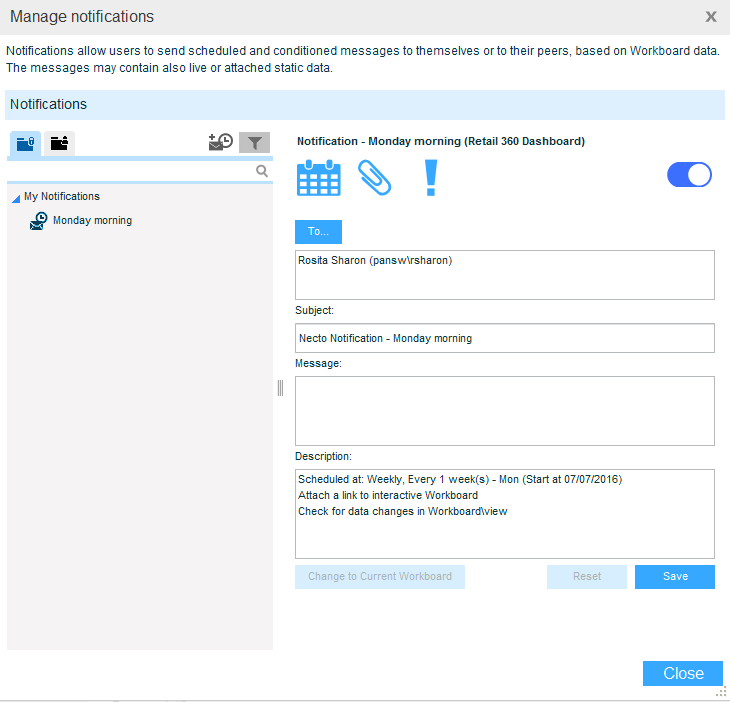Click the filter funnel icon
The image size is (730, 702).
point(255,142)
